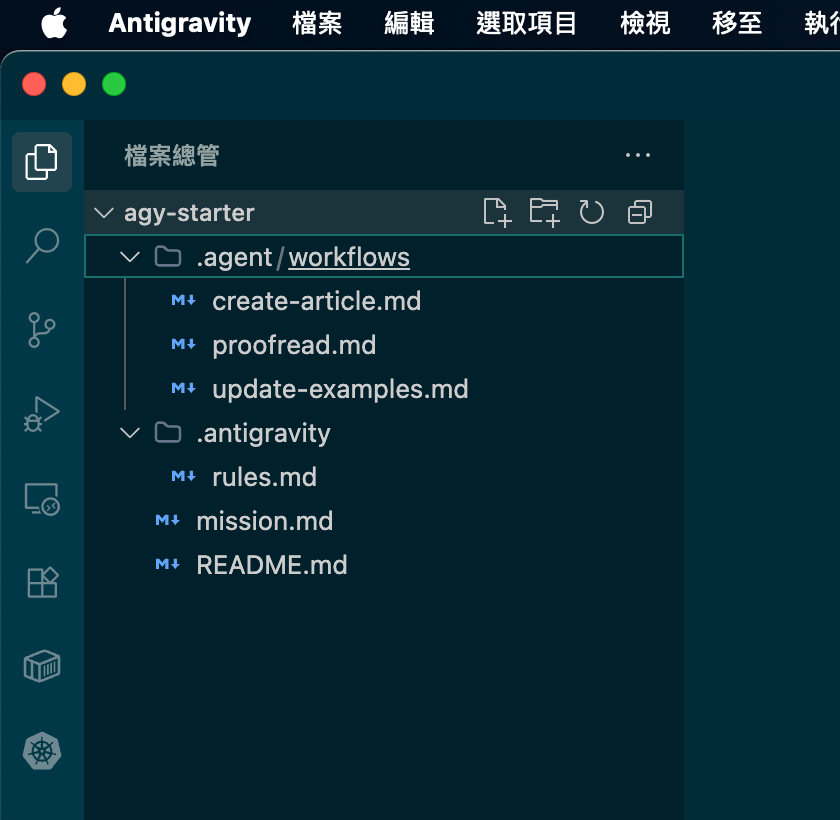The height and width of the screenshot is (820, 840).
Task: Collapse all folders using the toolbar icon
Action: (x=639, y=212)
